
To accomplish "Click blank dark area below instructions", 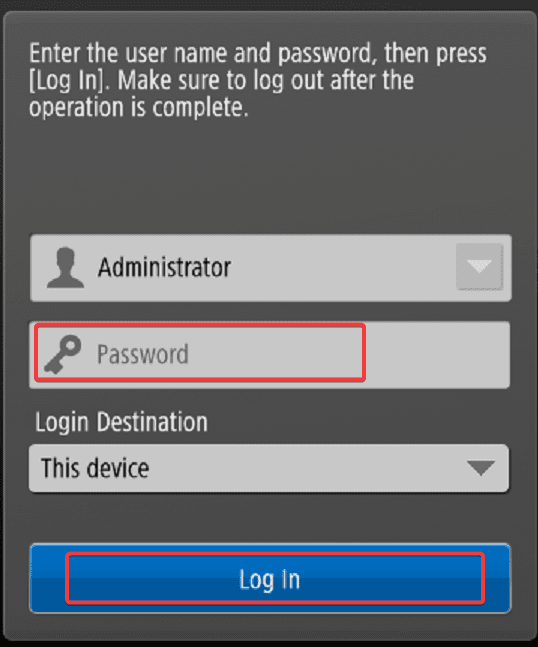I will click(x=268, y=177).
